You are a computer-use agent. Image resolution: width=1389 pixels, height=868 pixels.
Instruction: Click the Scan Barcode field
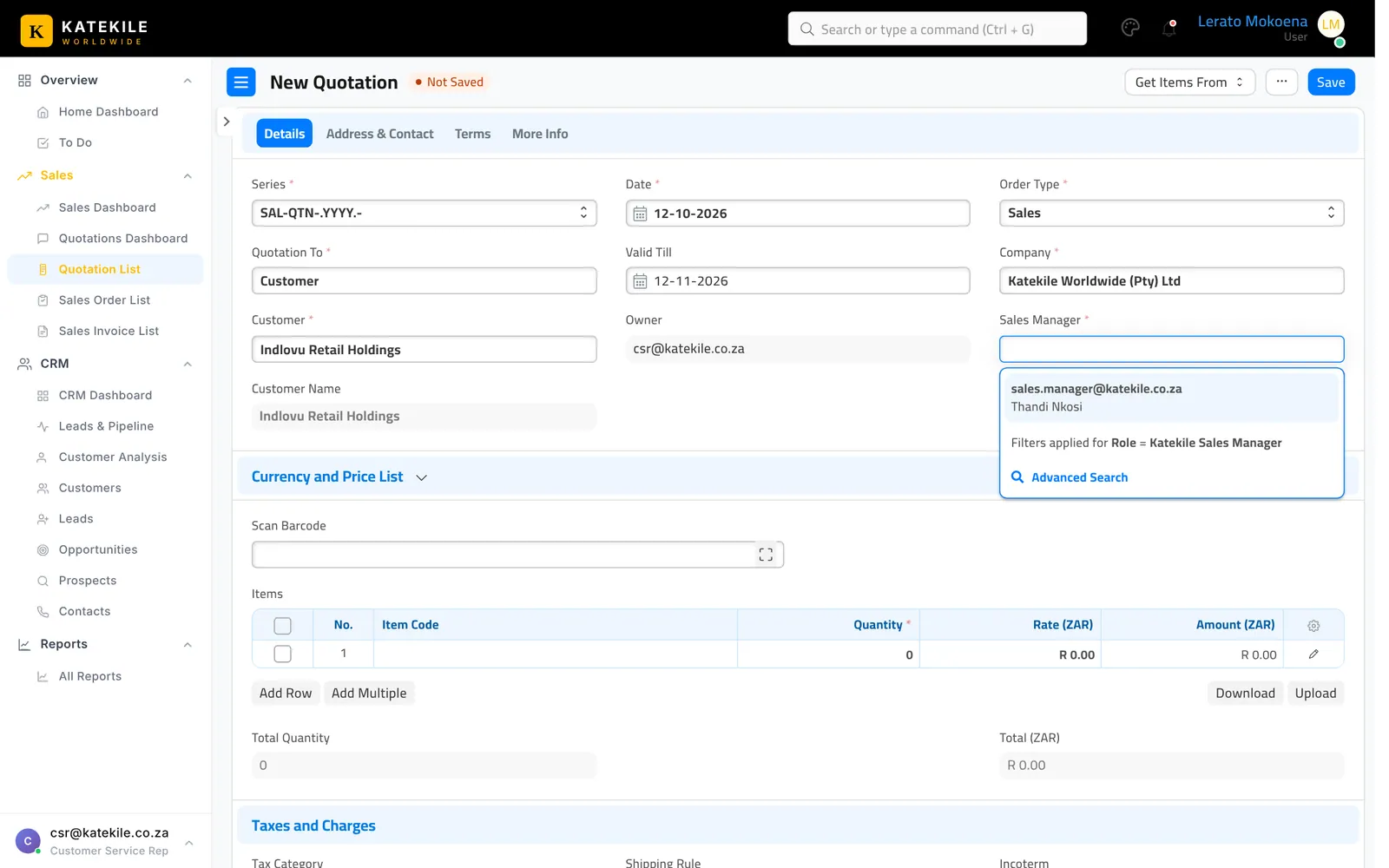(517, 555)
